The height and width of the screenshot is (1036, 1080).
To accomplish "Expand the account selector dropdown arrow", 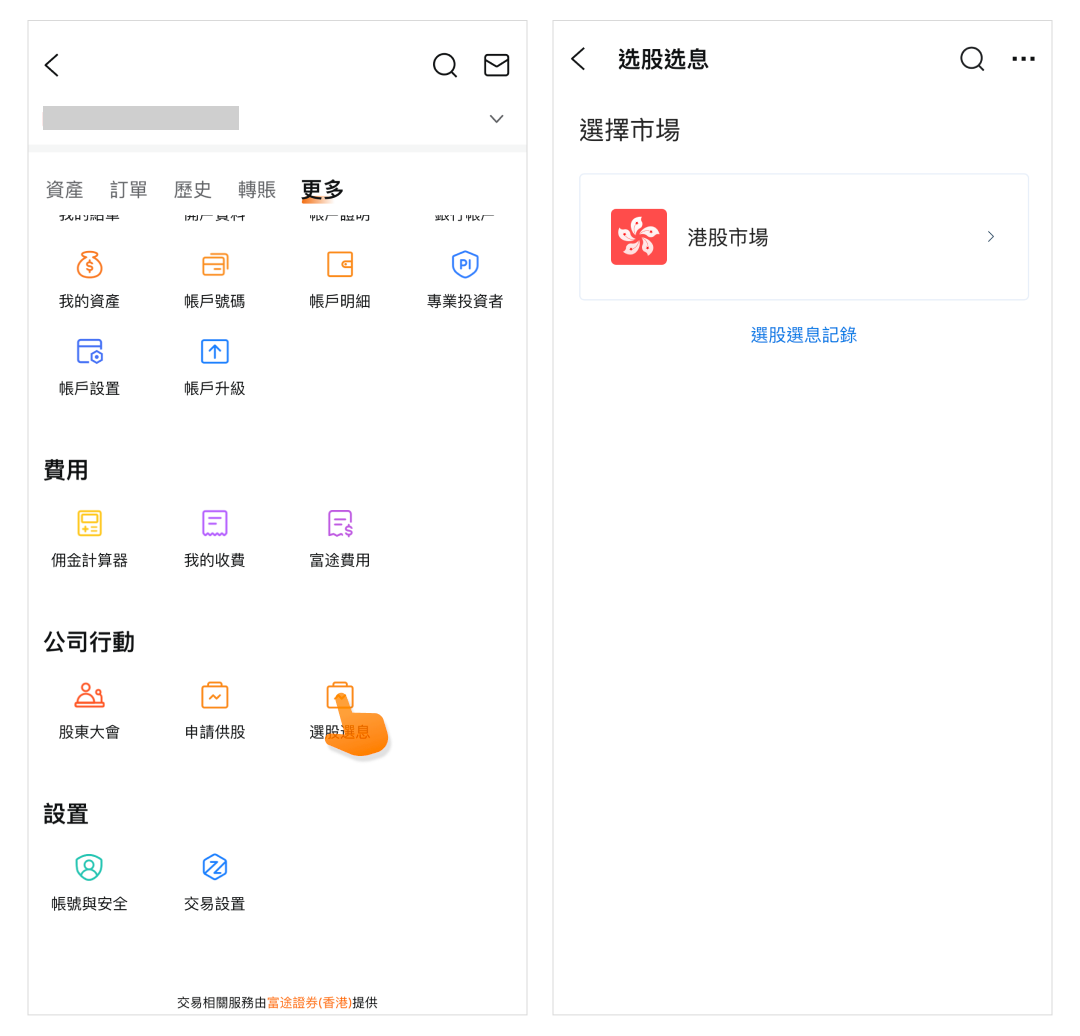I will 496,119.
